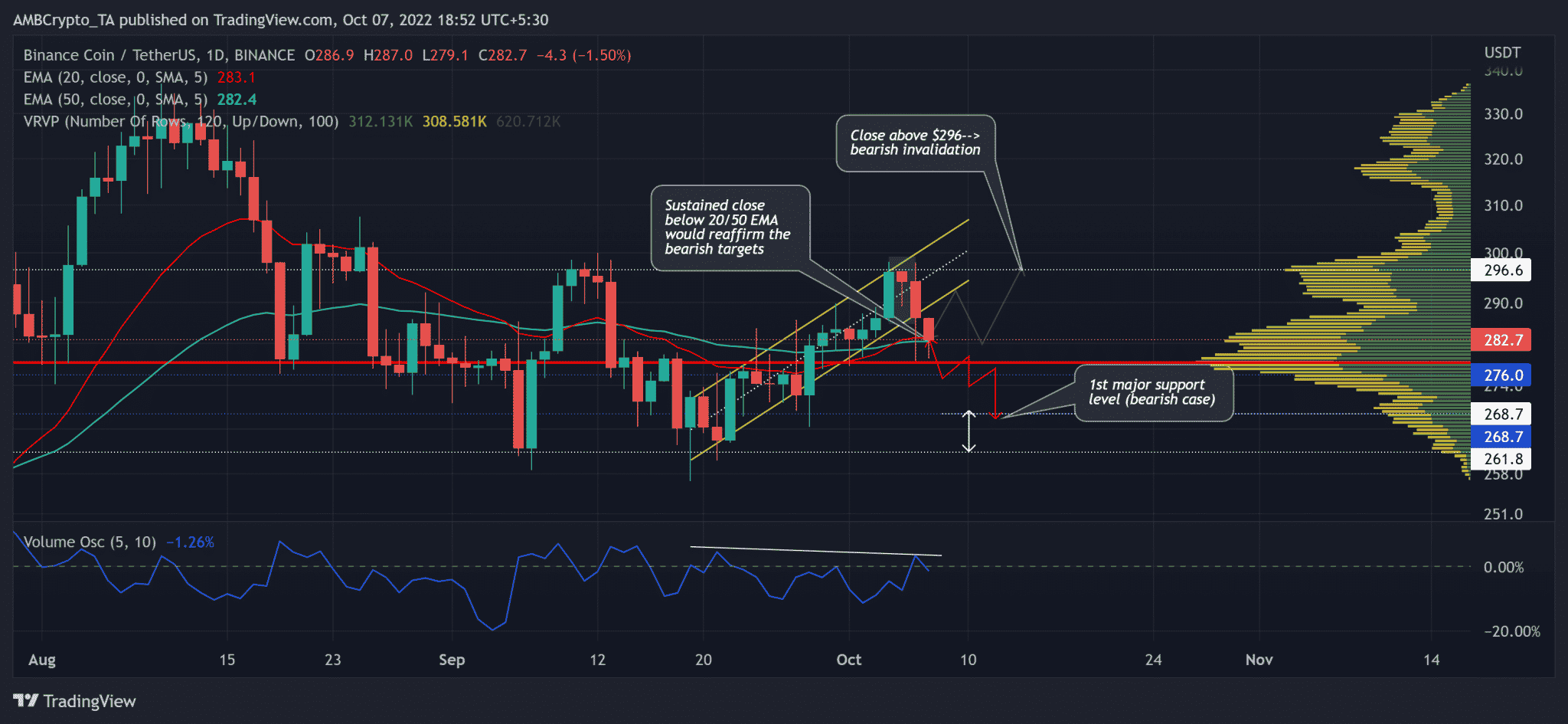Screen dimensions: 1568x724
Task: Click the −20.00% oscillator axis label
Action: coord(1512,632)
